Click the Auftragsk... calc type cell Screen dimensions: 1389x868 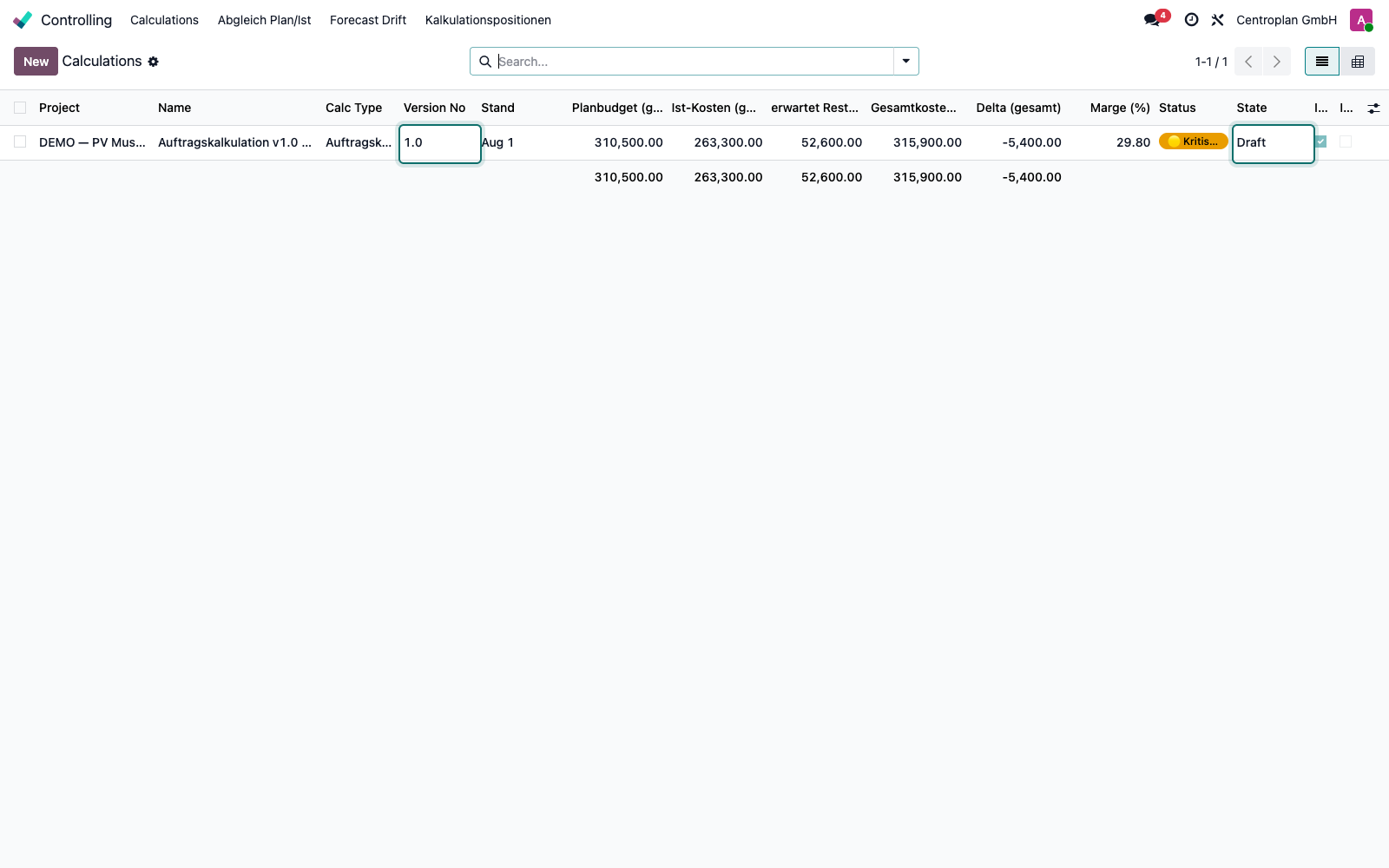360,142
